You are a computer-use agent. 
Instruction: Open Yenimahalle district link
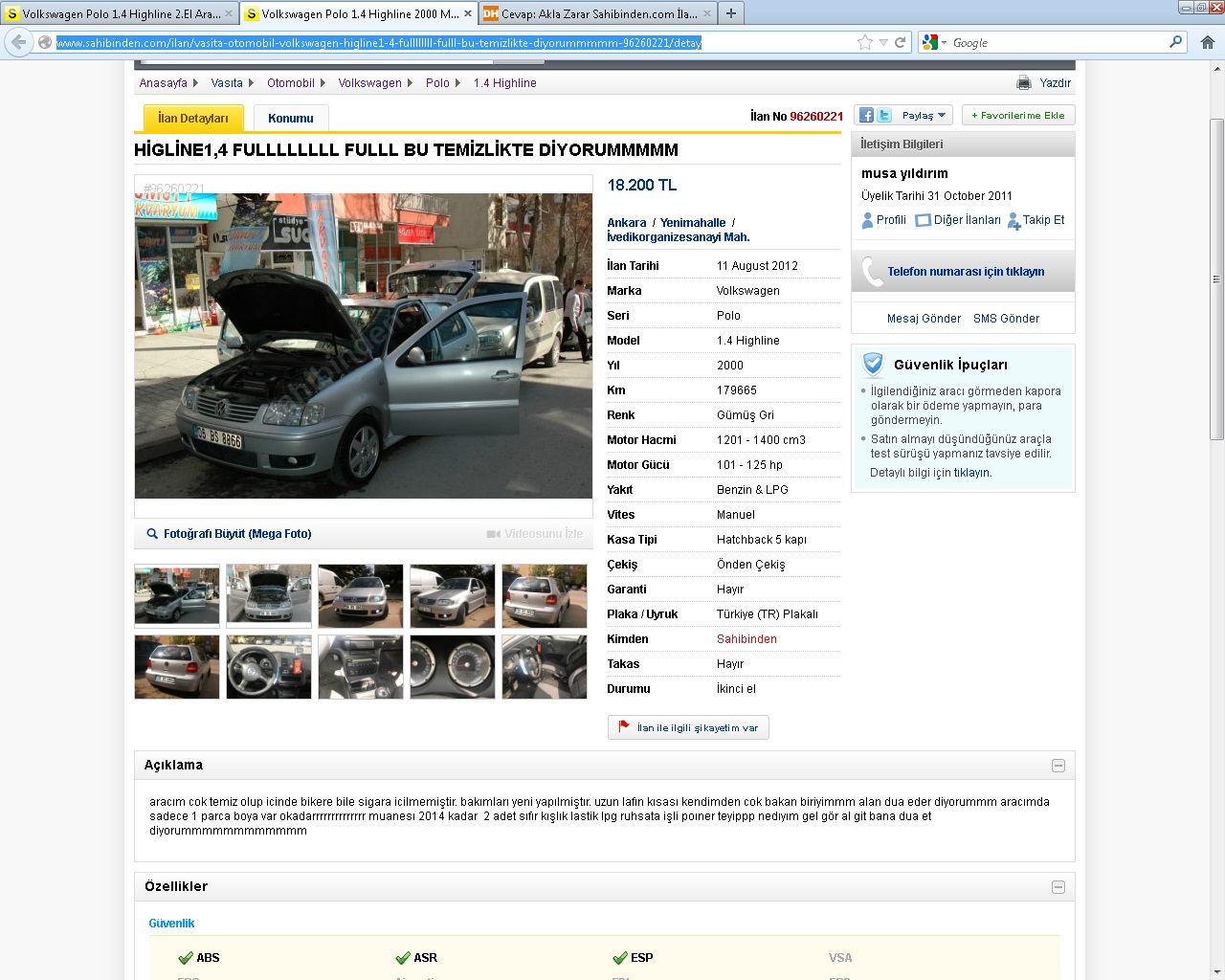point(693,223)
